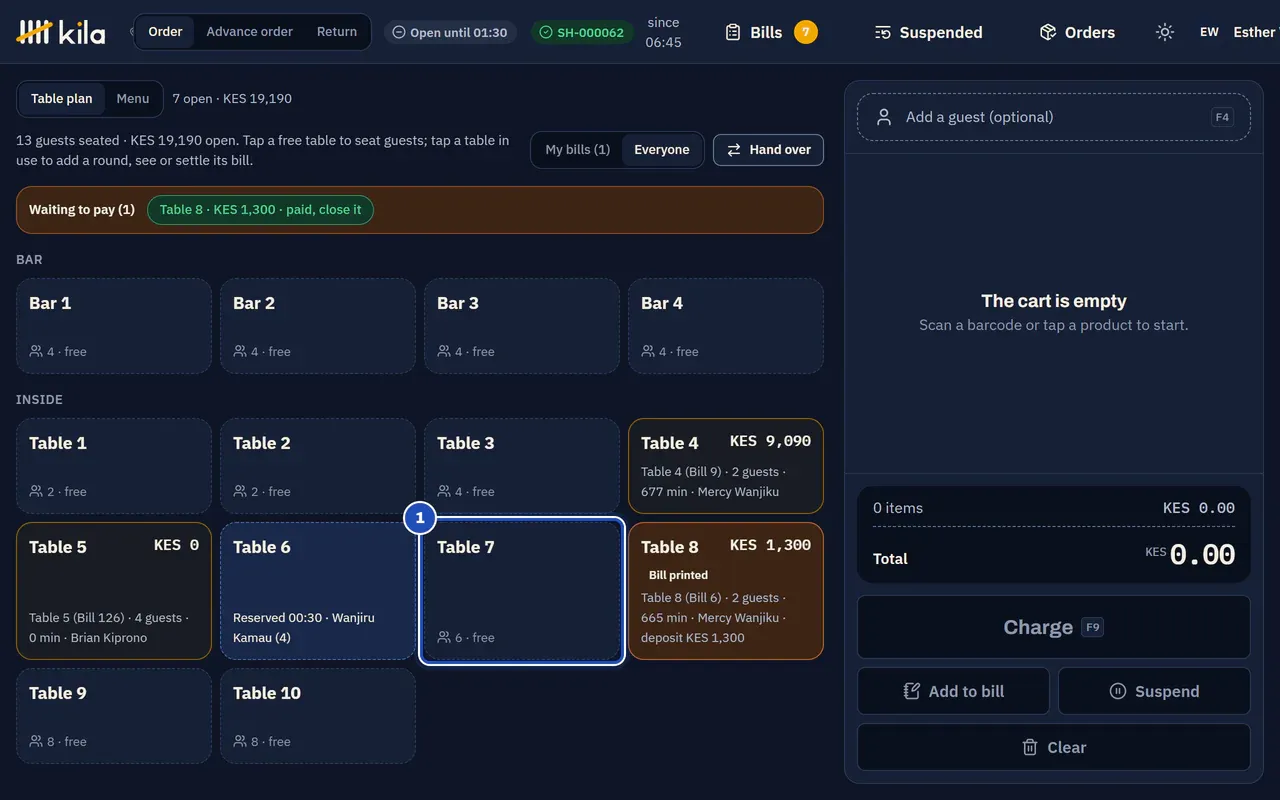This screenshot has width=1280, height=800.
Task: Seat guests at Bar 1
Action: 114,326
